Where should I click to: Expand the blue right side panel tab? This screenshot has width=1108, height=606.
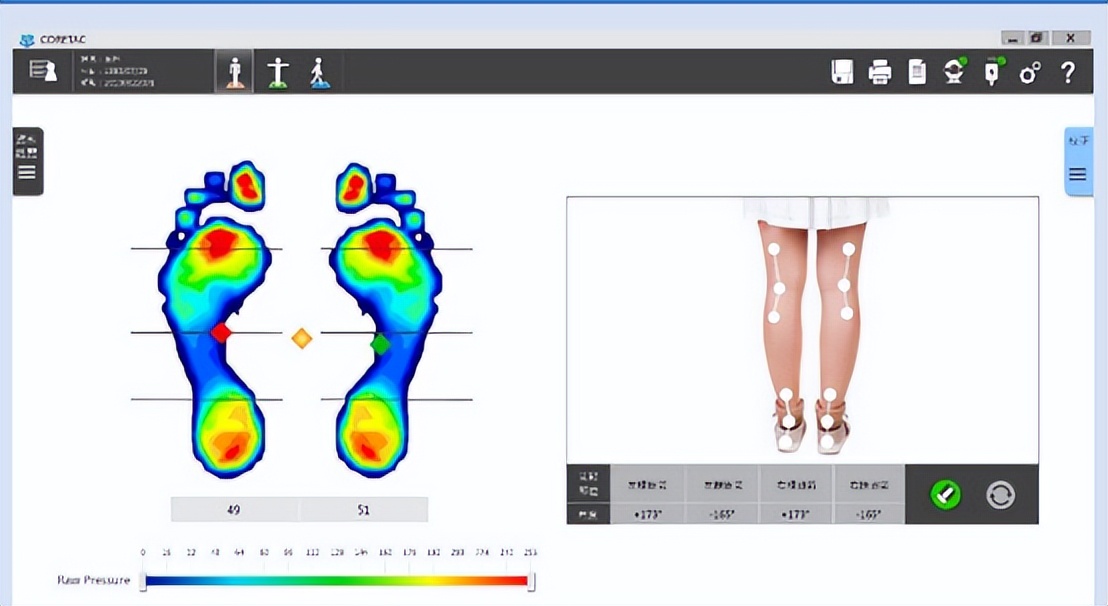tap(1078, 162)
